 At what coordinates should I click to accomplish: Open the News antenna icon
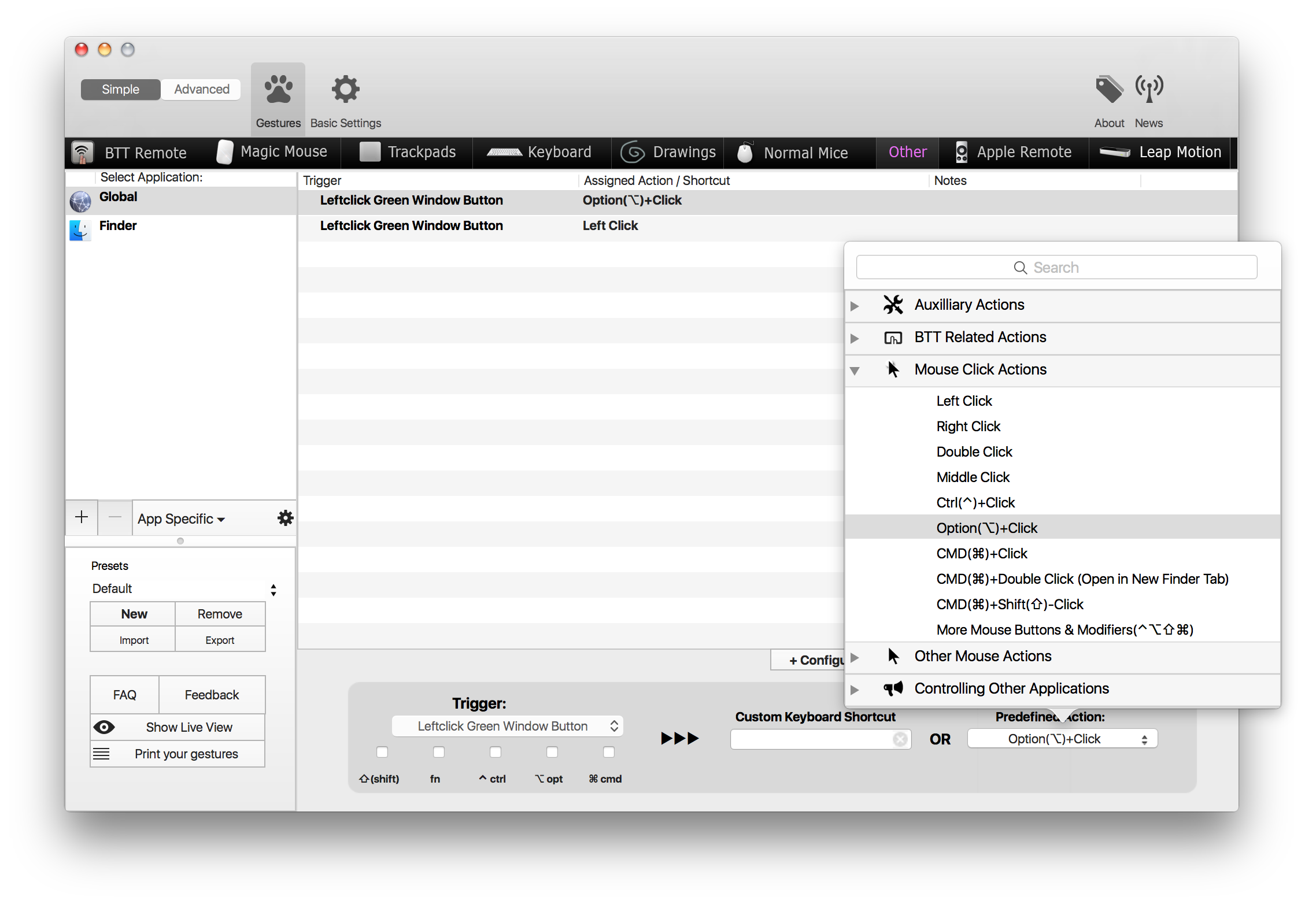point(1149,90)
